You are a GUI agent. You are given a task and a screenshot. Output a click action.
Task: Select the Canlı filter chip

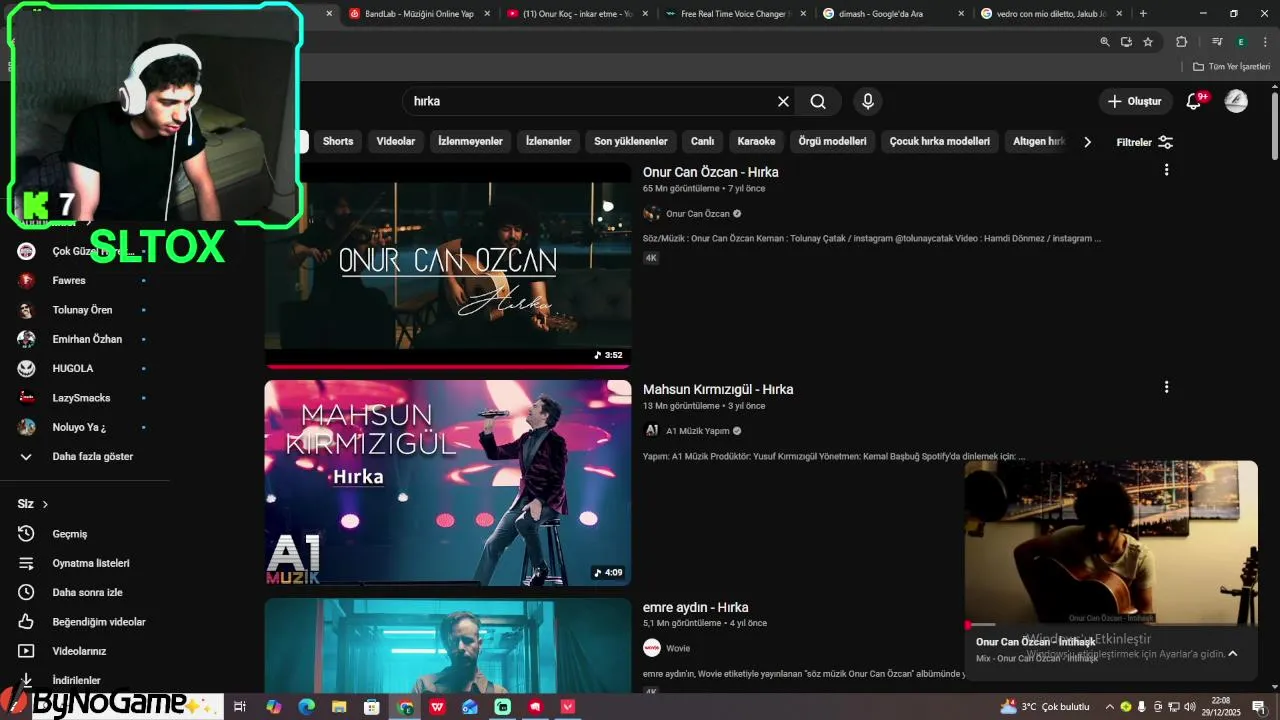[x=703, y=141]
